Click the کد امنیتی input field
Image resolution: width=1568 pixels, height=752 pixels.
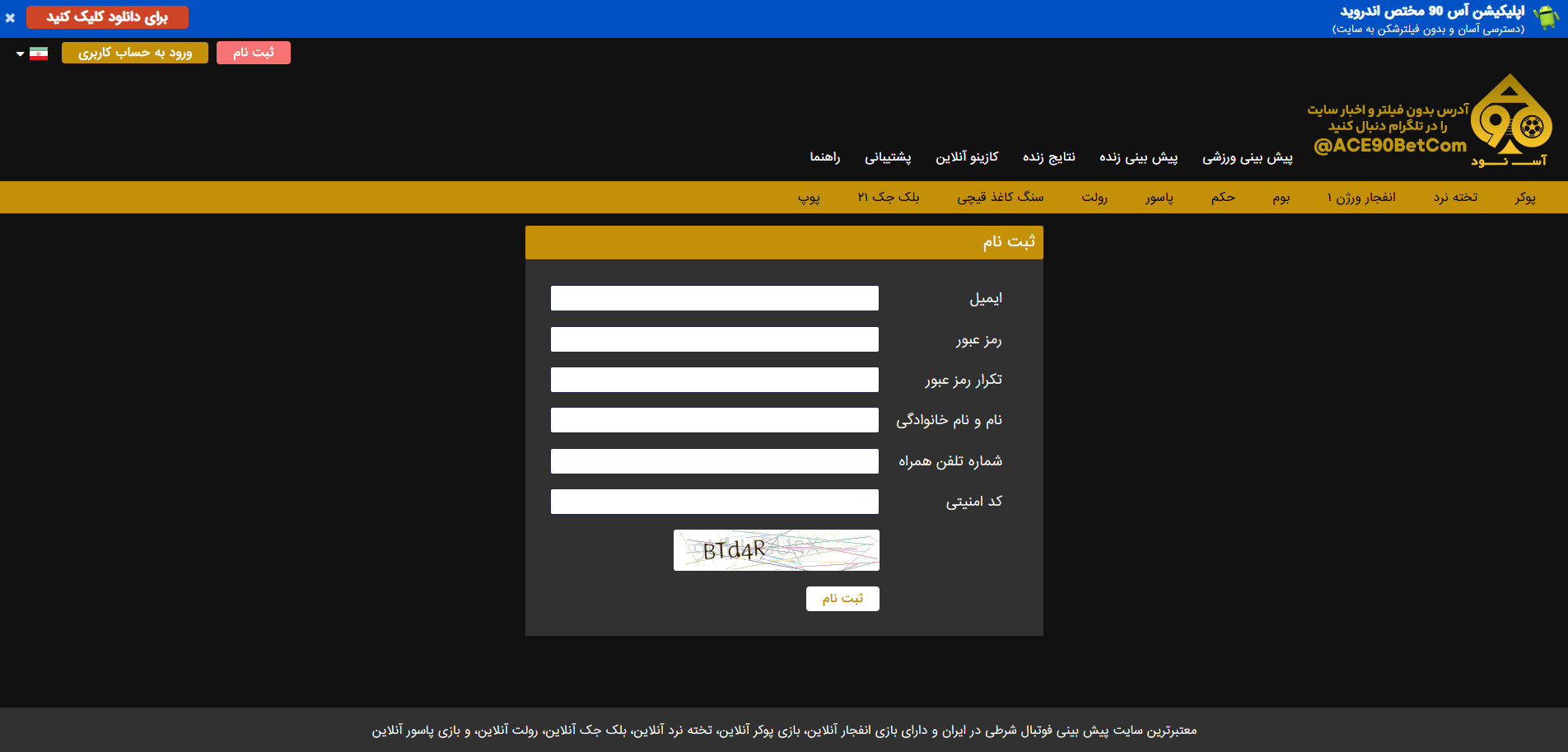click(714, 502)
